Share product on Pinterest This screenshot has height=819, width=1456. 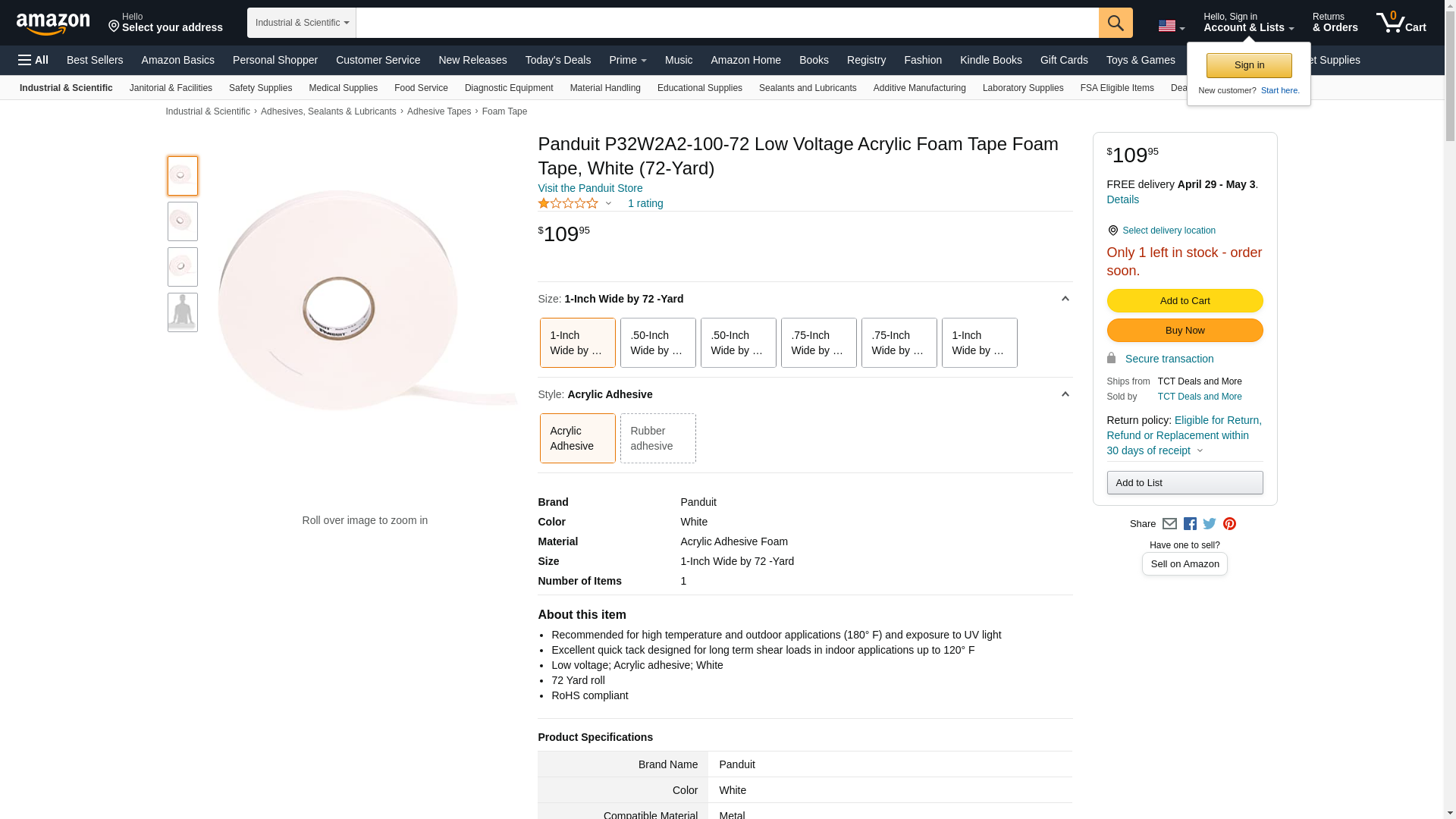coord(1229,524)
